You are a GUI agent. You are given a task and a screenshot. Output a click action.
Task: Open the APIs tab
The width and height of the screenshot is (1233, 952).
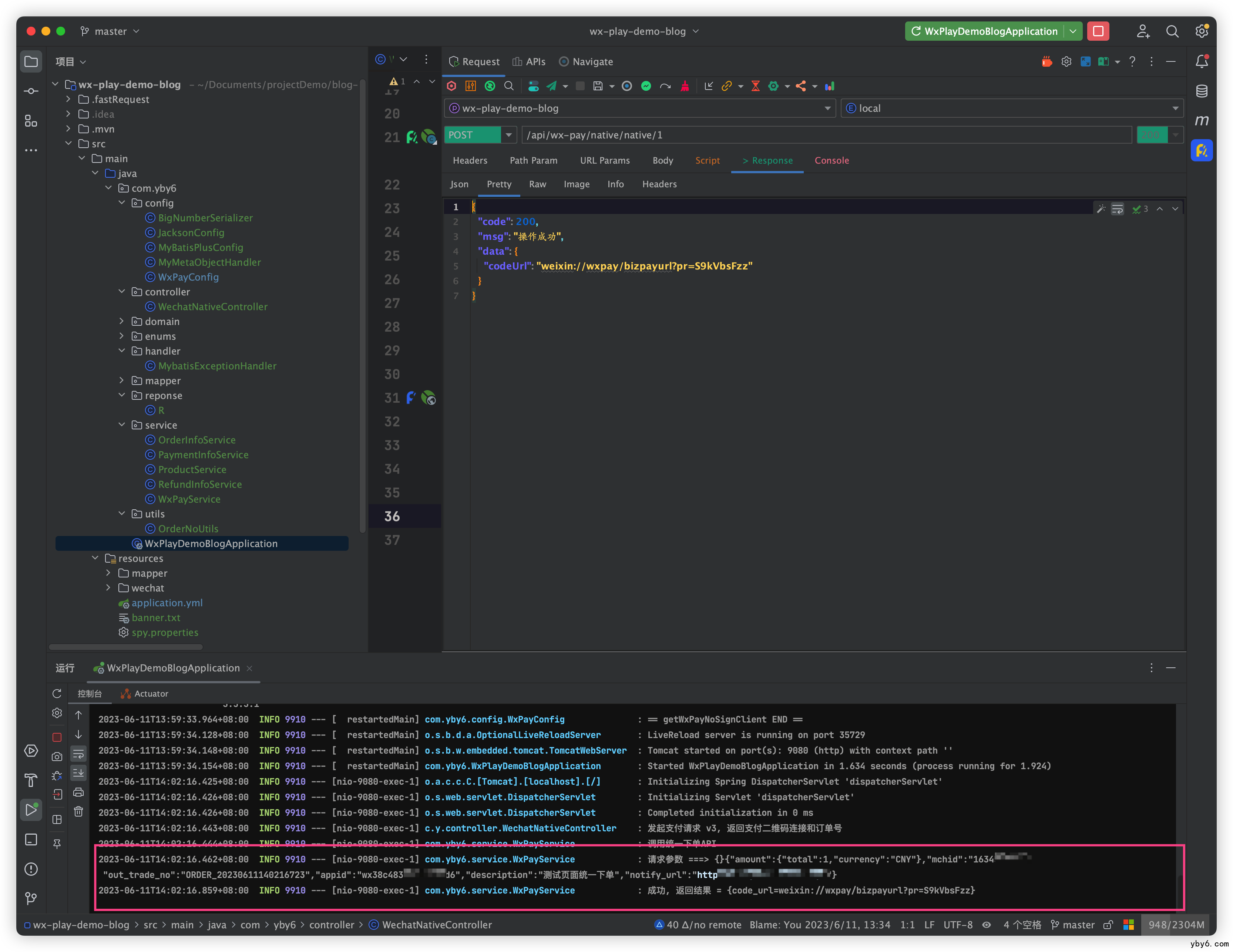(x=529, y=61)
